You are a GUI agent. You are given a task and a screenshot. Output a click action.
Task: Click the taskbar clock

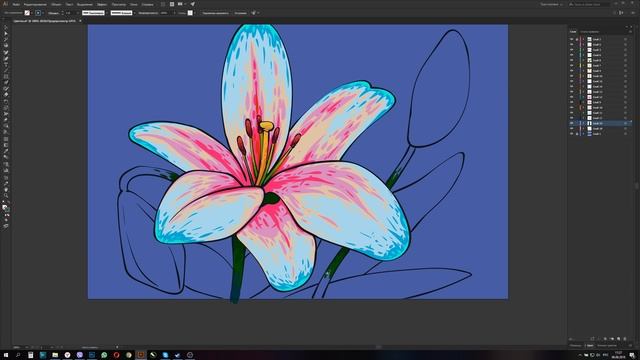[x=618, y=355]
